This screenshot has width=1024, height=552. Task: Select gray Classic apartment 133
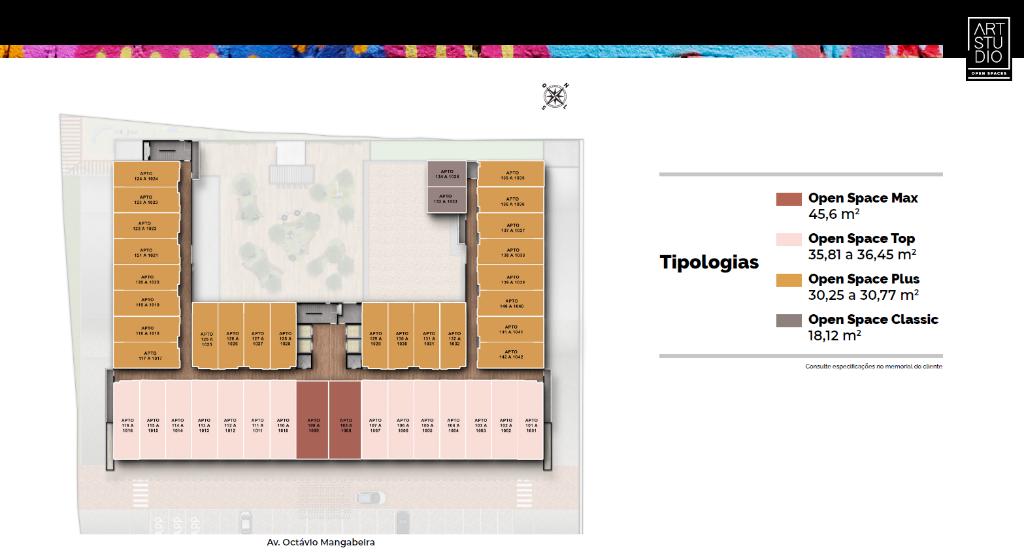pos(446,199)
